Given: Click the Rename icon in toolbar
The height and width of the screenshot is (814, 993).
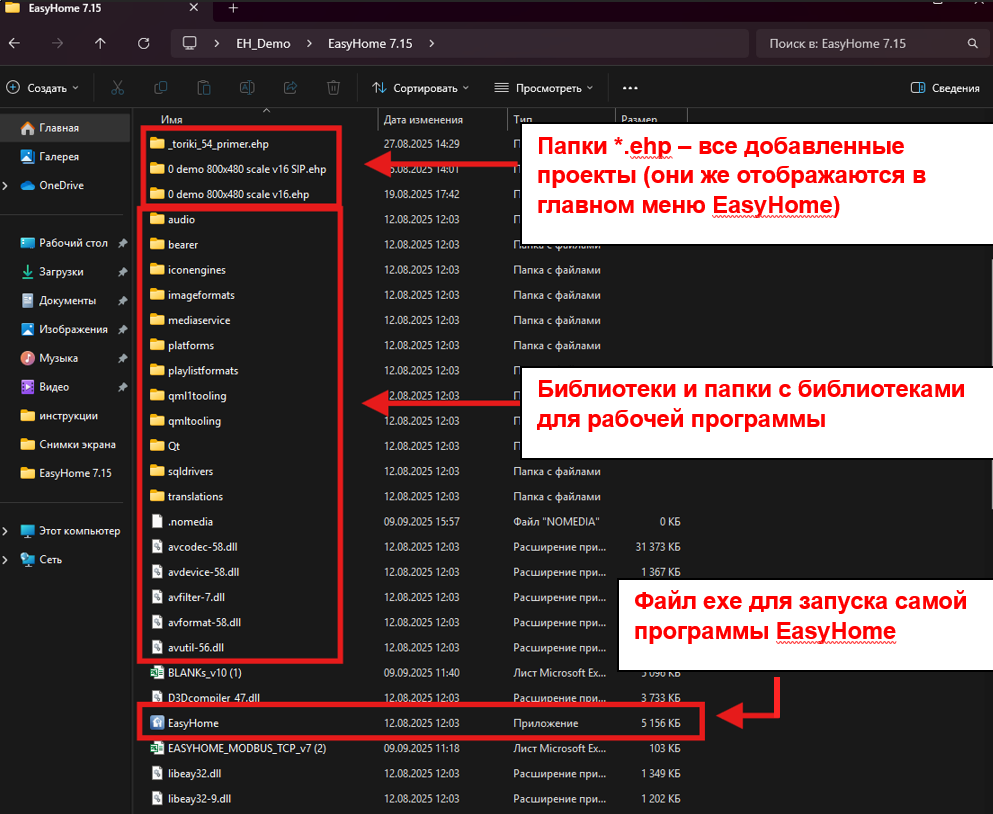Looking at the screenshot, I should point(247,88).
